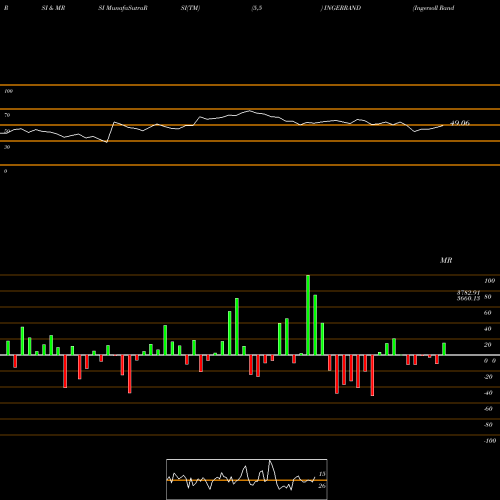The image size is (500, 500).
Task: Select the 5660.13 value in MR panel
Action: [468, 298]
